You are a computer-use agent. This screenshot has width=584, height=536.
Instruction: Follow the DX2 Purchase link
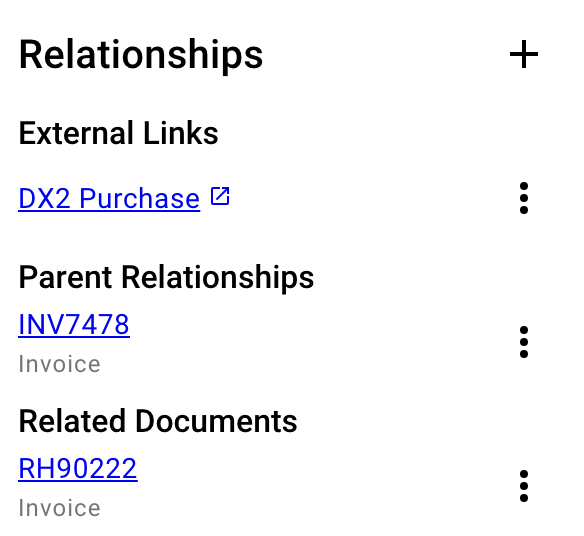pyautogui.click(x=109, y=199)
